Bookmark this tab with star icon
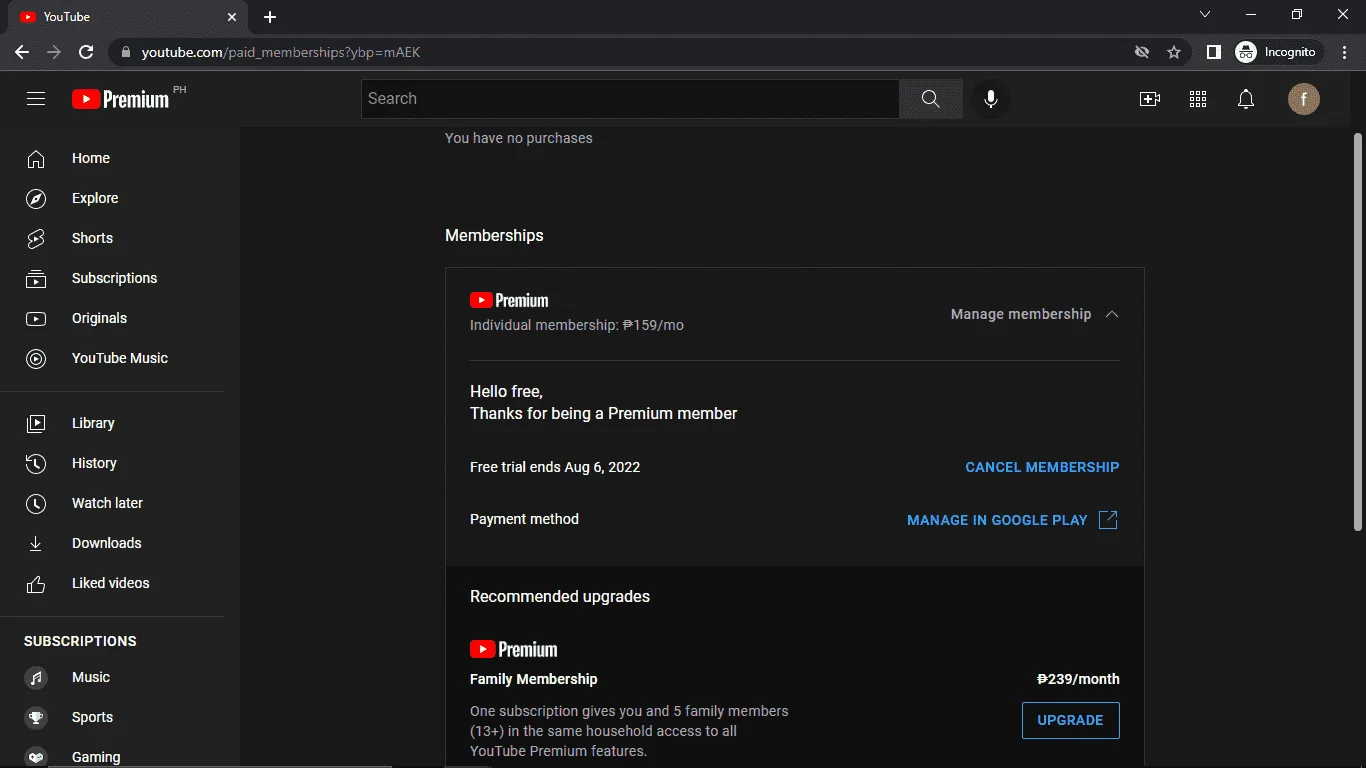Image resolution: width=1366 pixels, height=768 pixels. (x=1174, y=52)
